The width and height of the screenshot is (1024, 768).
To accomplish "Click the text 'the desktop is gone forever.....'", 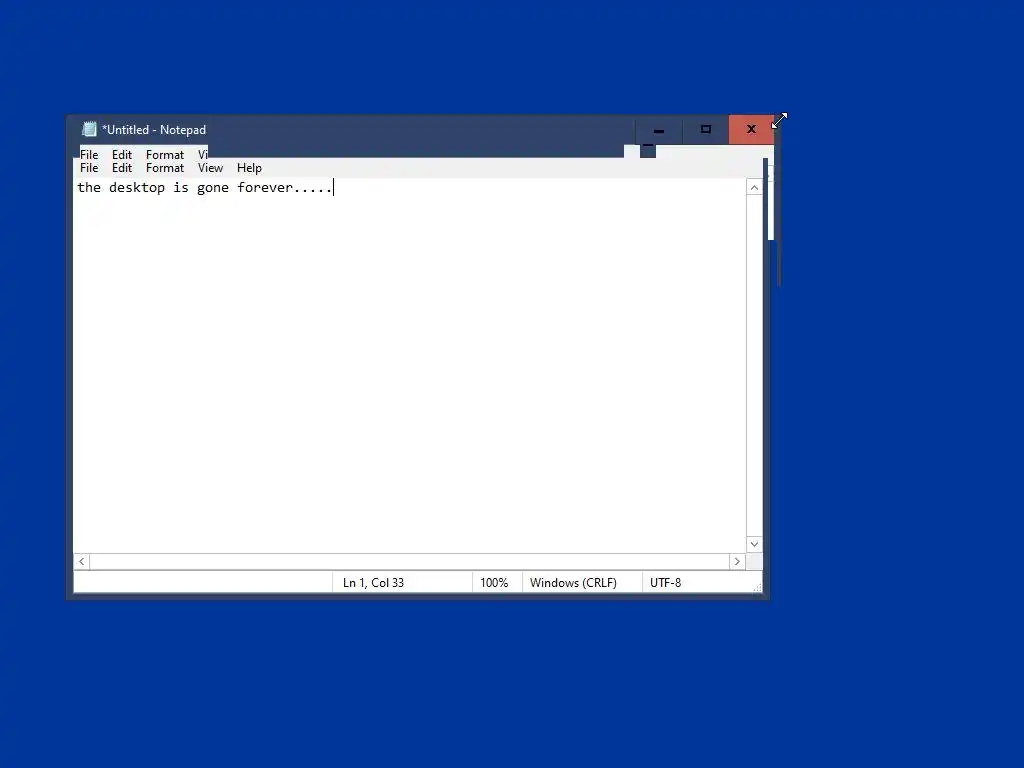I will [204, 188].
